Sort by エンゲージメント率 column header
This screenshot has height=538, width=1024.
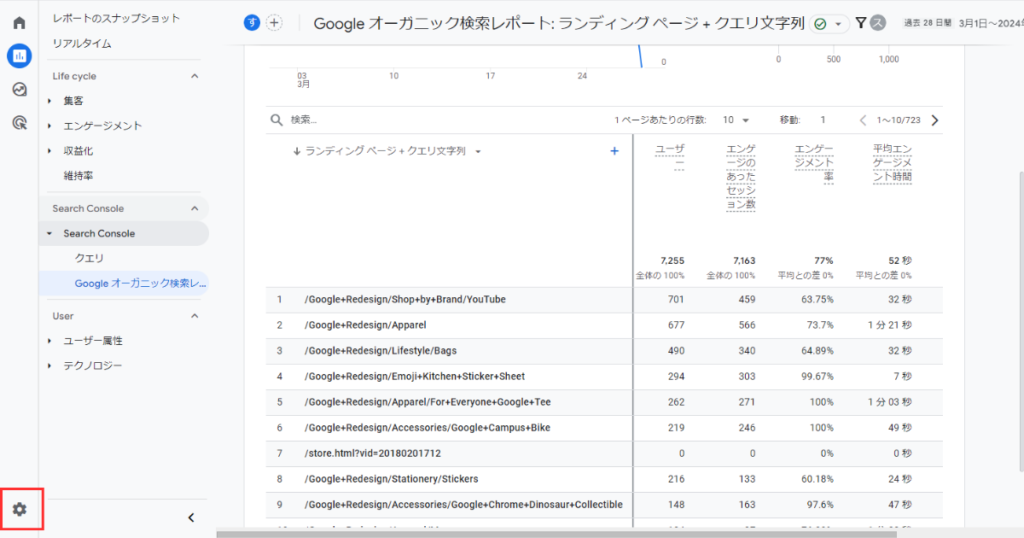click(814, 163)
